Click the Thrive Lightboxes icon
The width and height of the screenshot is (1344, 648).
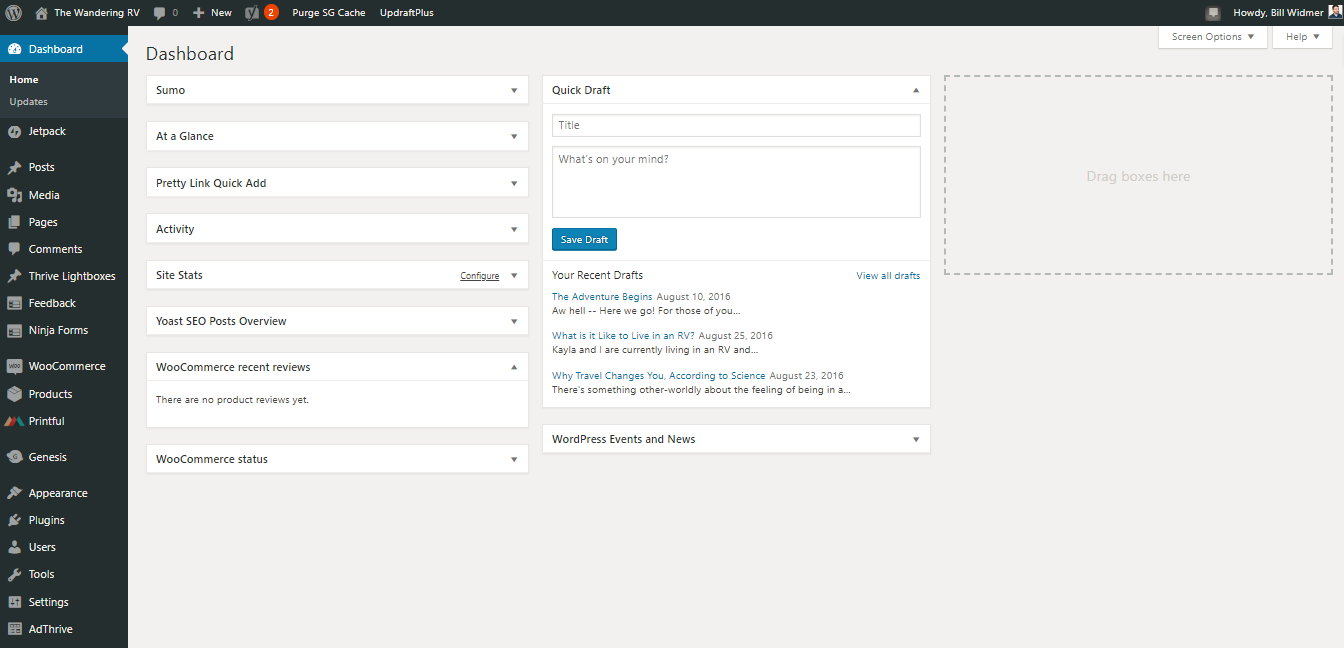click(x=14, y=276)
